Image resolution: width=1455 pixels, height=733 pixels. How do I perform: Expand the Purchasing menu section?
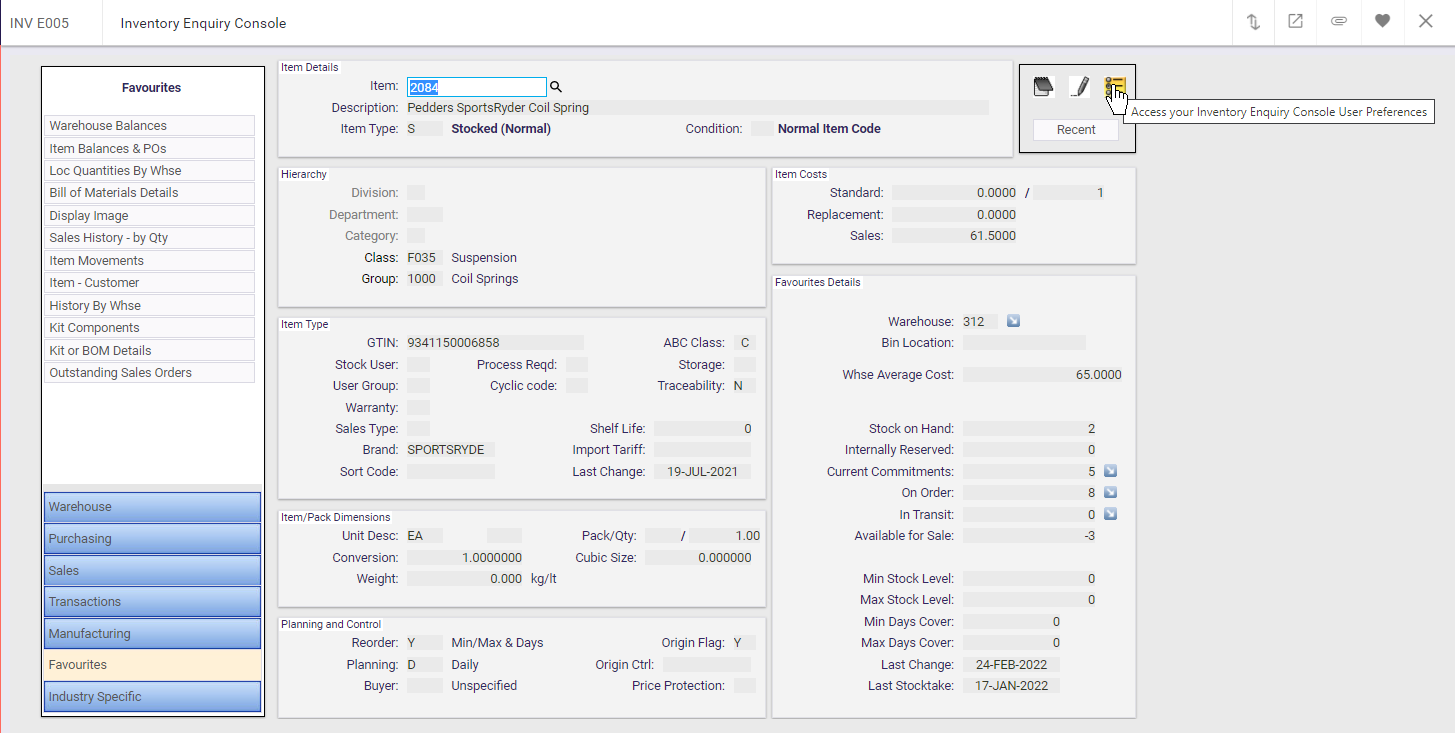(152, 539)
